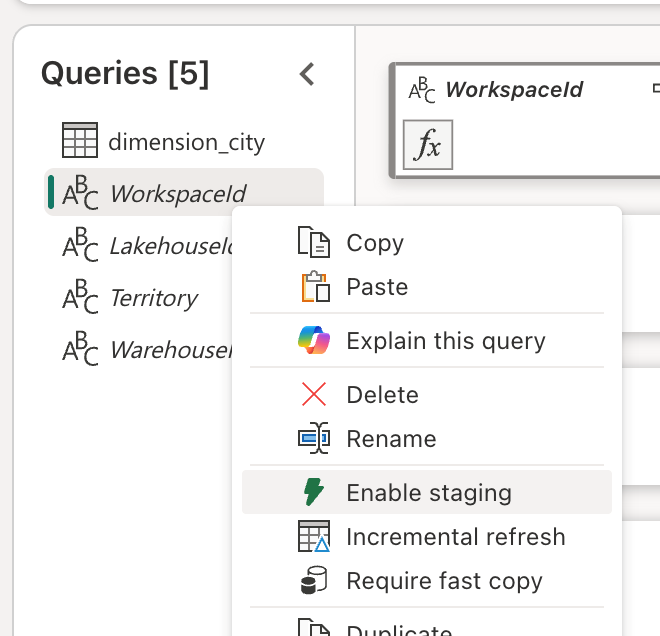Viewport: 660px width, 636px height.
Task: Click the Paste clipboard icon
Action: (x=315, y=287)
